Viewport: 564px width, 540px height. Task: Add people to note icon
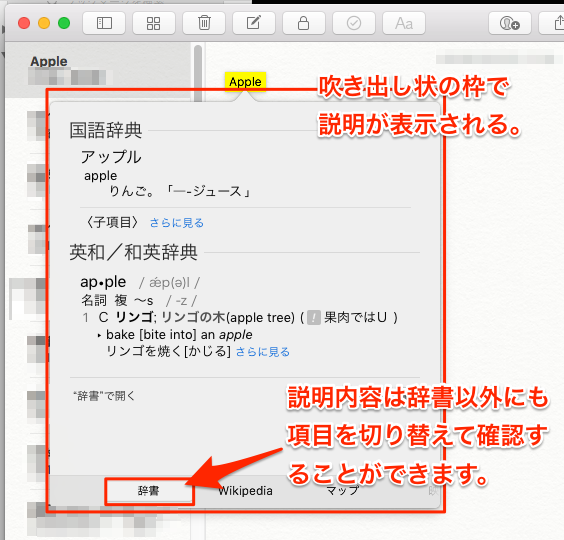coord(510,23)
